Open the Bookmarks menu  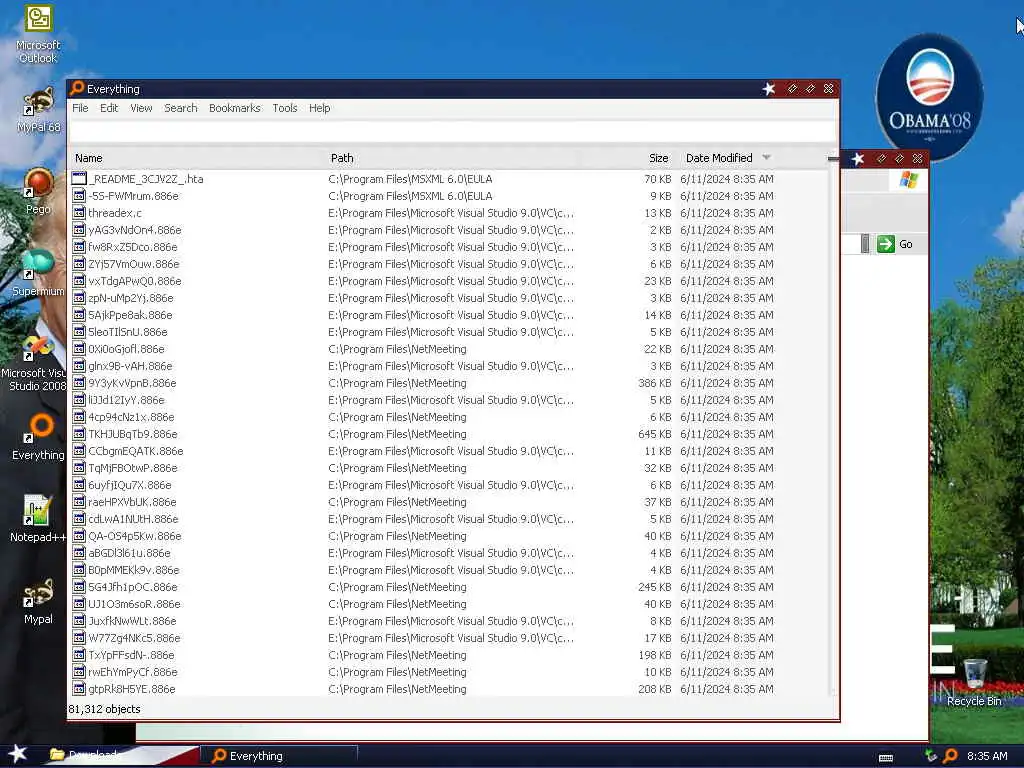(x=234, y=108)
